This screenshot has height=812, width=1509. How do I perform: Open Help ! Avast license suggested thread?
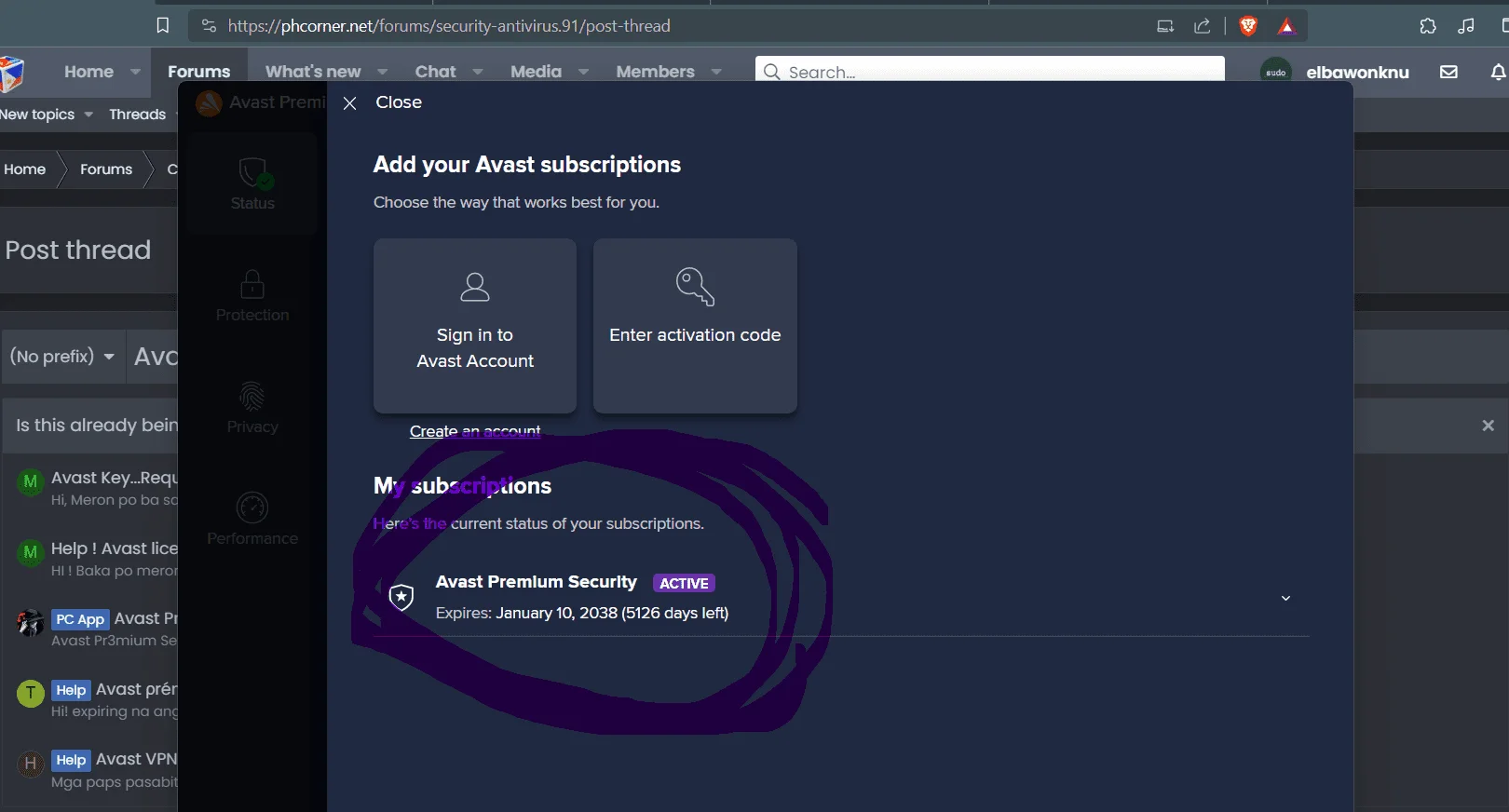[x=114, y=548]
